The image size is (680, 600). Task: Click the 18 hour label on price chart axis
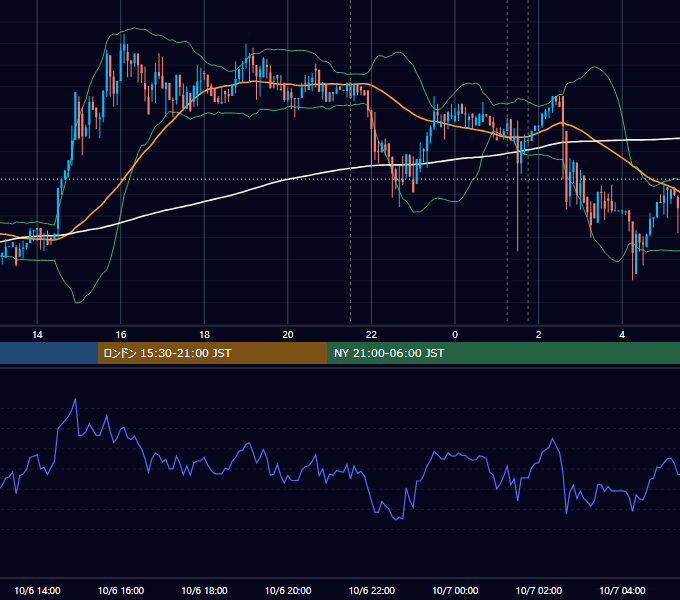204,335
